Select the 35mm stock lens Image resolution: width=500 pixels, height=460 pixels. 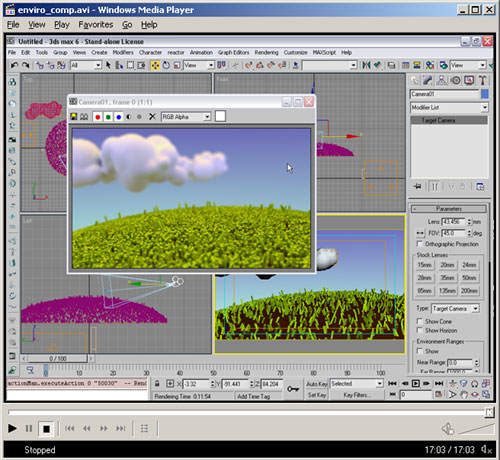pyautogui.click(x=447, y=278)
